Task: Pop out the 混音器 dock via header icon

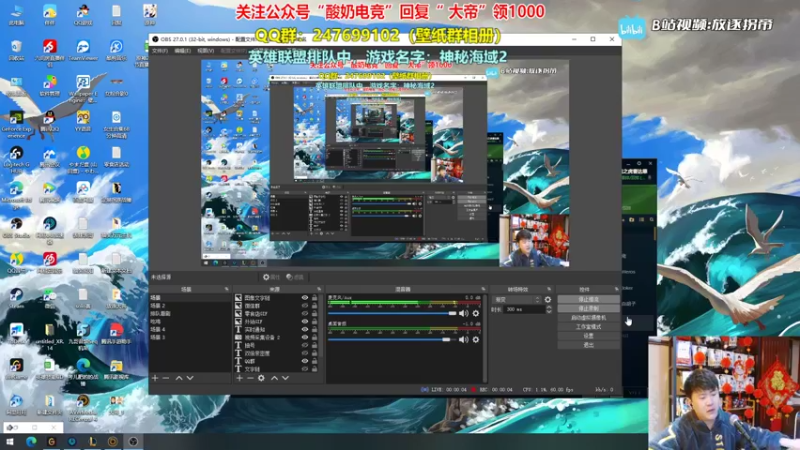Action: coord(483,289)
